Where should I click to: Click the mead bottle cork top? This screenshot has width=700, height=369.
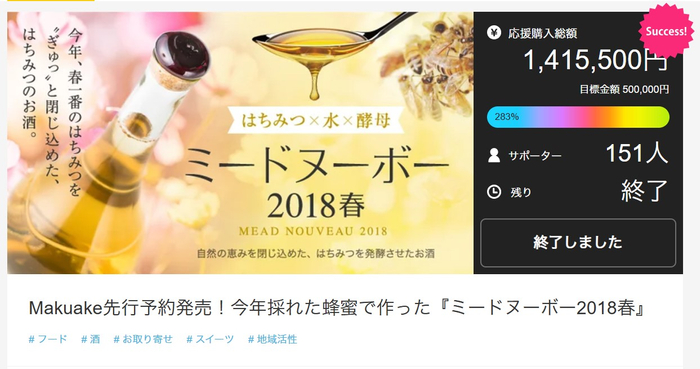tap(183, 60)
